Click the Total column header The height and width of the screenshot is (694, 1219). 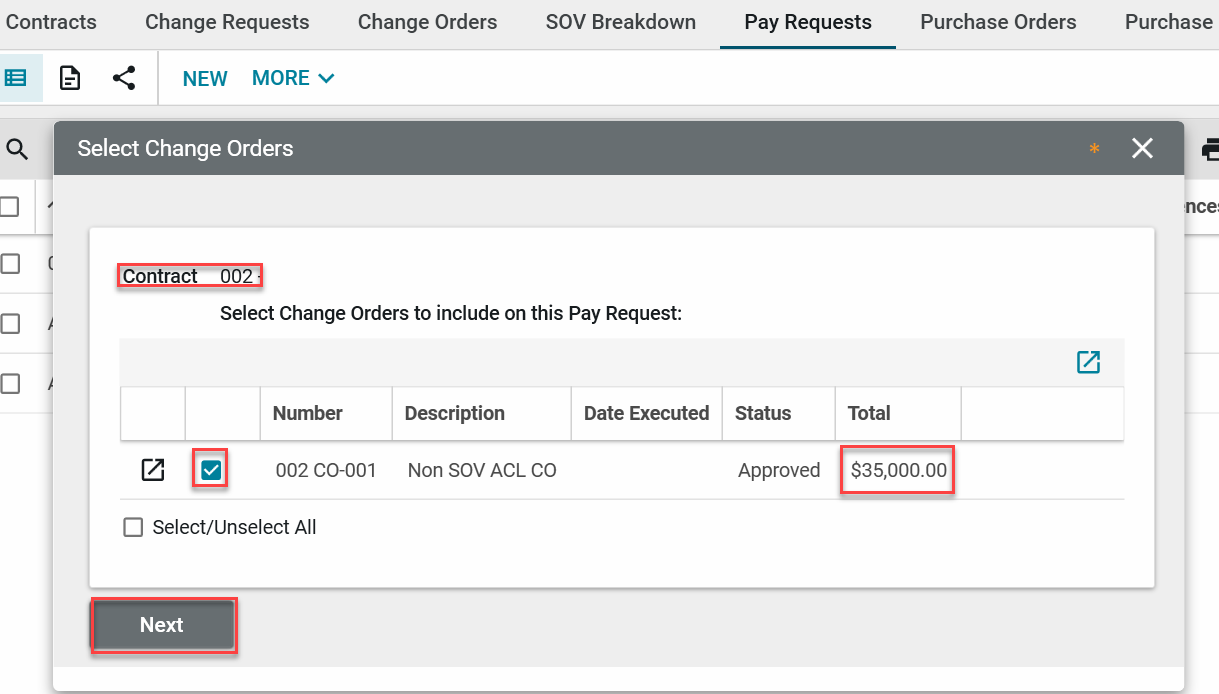point(869,413)
